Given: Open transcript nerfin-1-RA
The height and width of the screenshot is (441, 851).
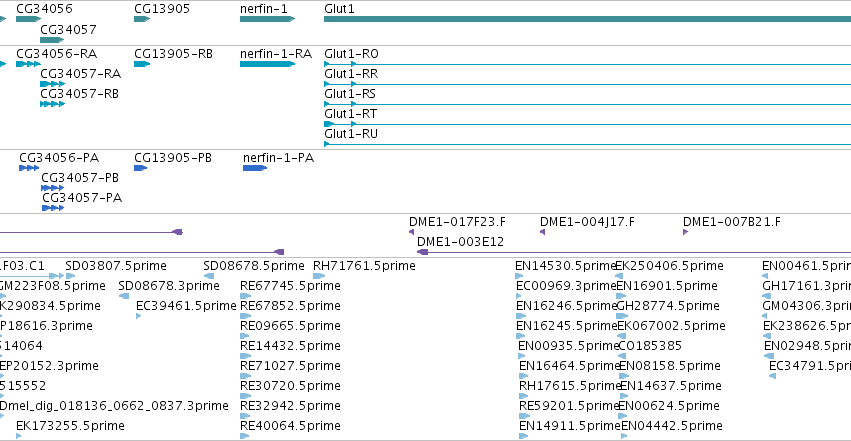Looking at the screenshot, I should (x=276, y=54).
